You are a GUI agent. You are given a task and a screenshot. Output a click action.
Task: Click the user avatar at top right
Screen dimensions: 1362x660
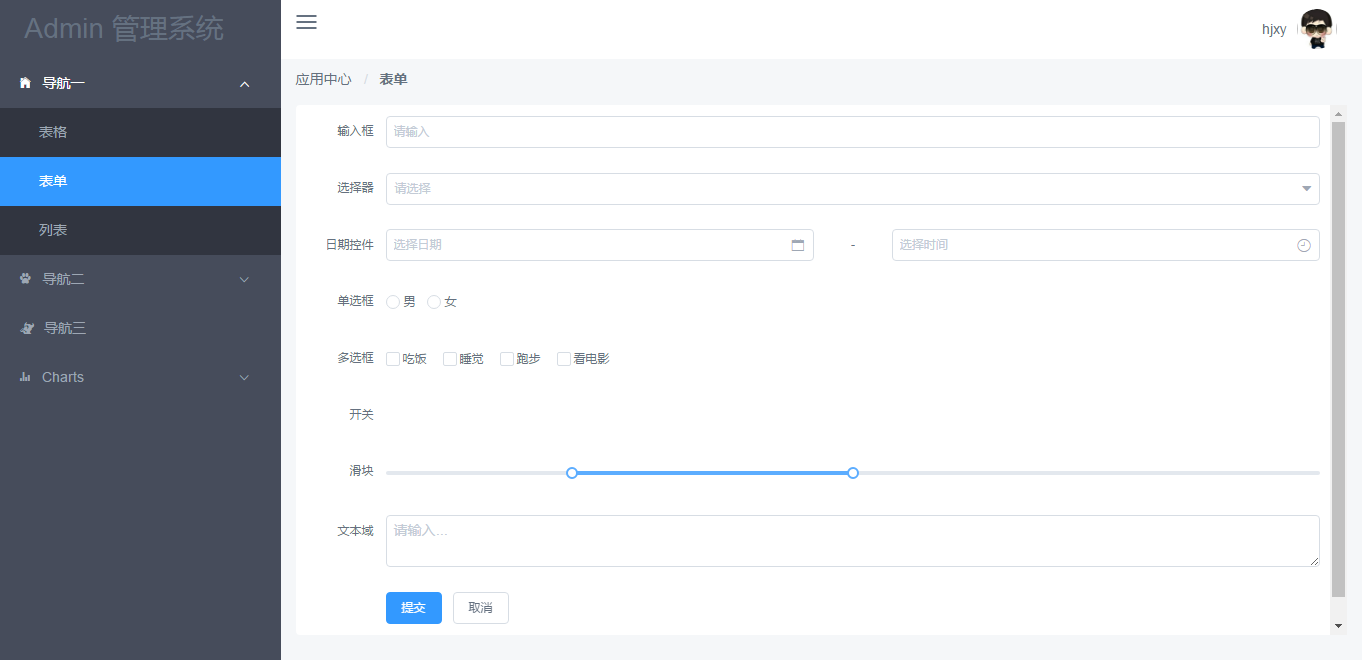1316,27
